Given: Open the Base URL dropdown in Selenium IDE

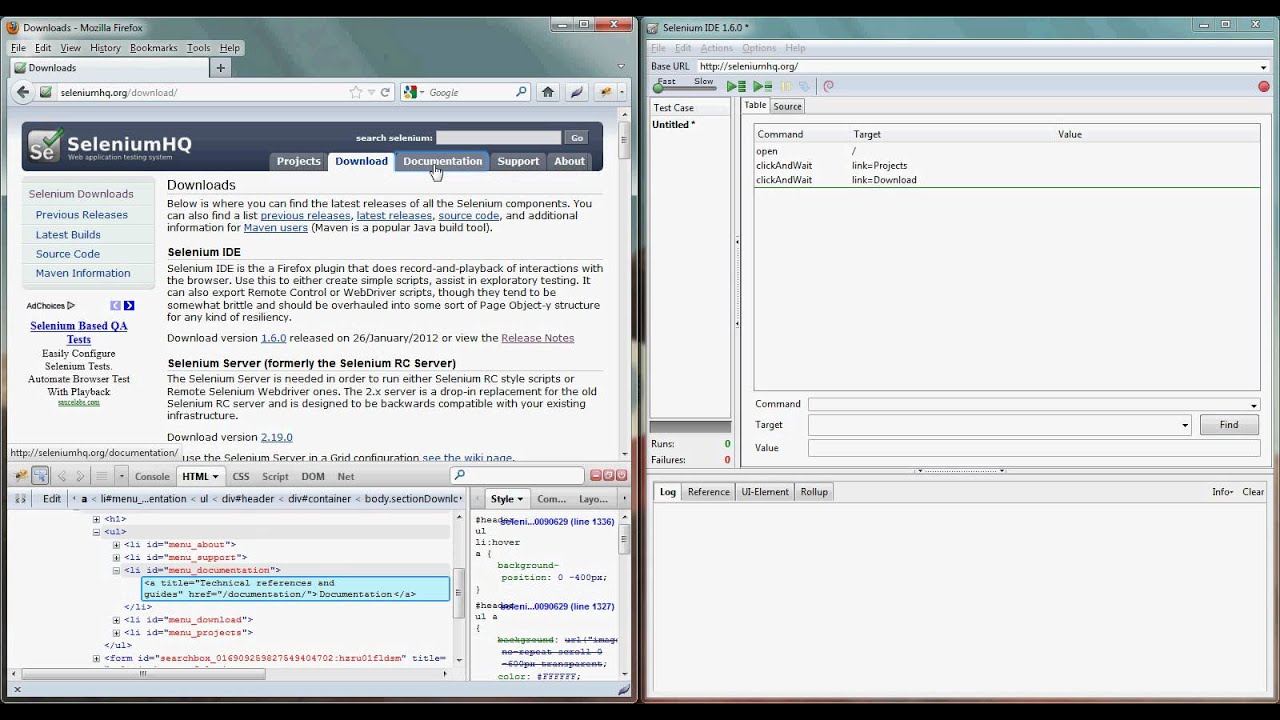Looking at the screenshot, I should (1264, 67).
